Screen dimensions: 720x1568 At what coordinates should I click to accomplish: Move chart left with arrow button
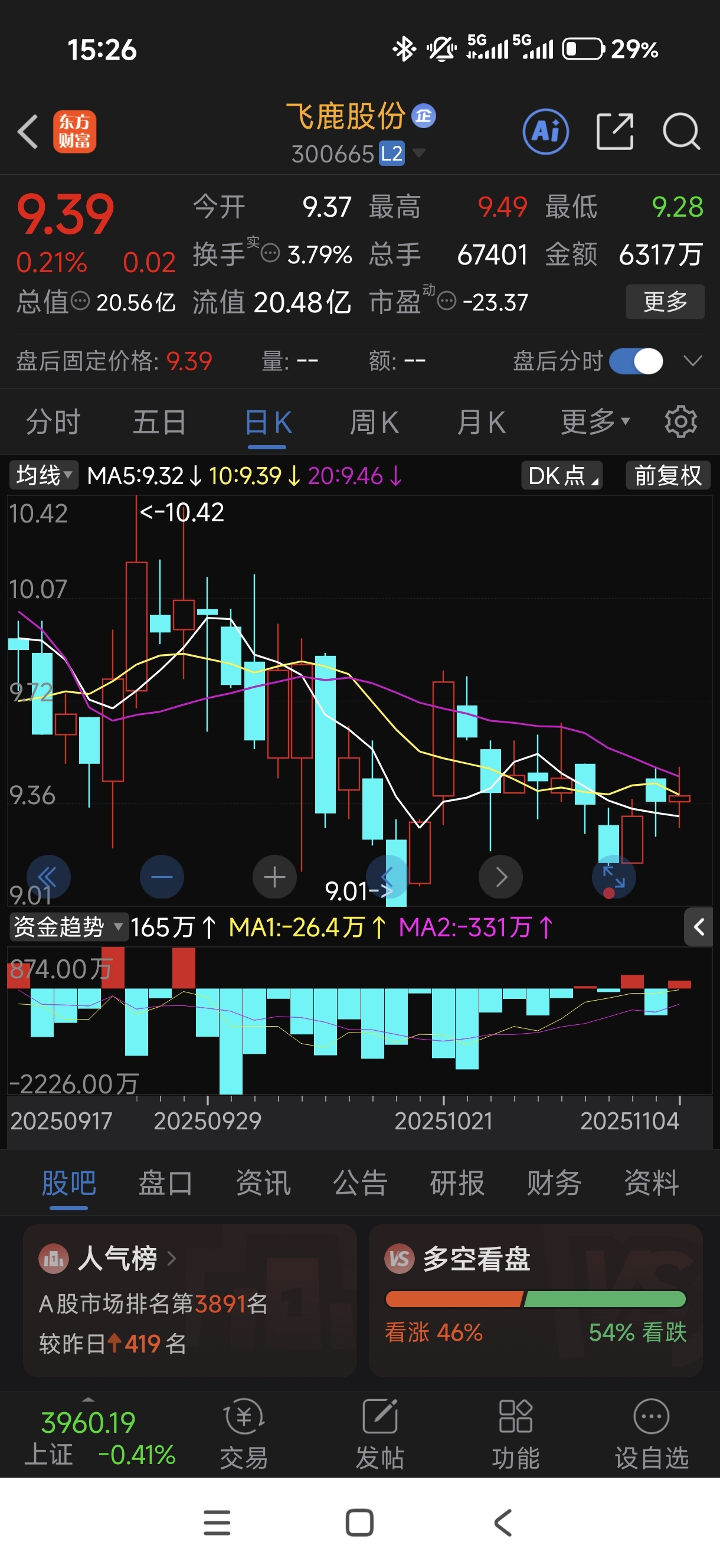click(387, 877)
